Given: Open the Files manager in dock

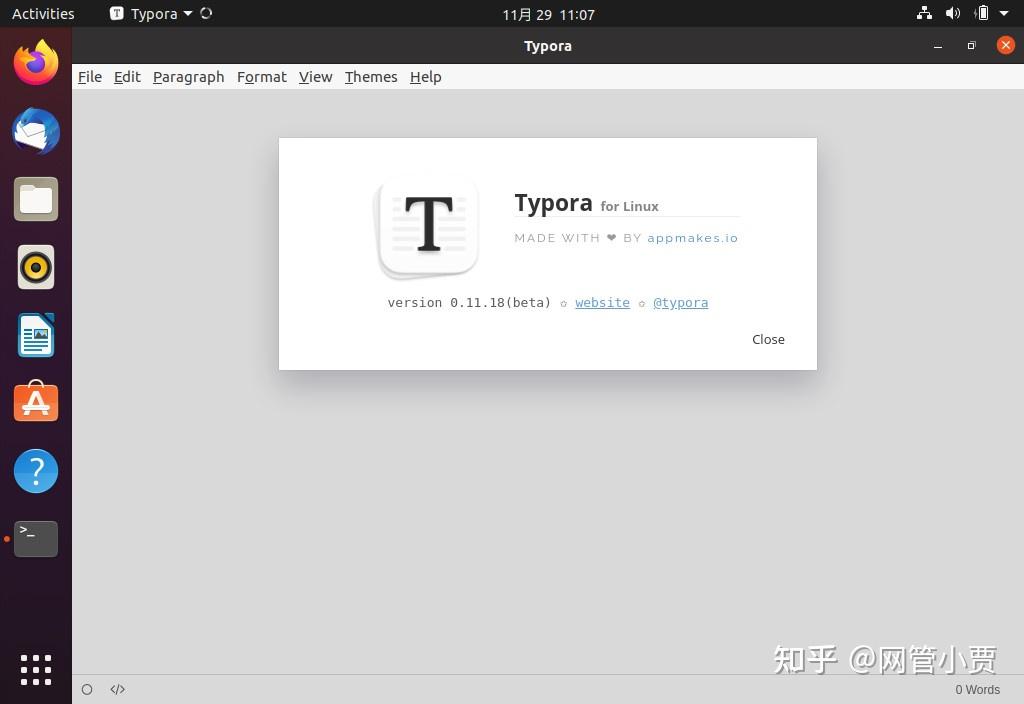Looking at the screenshot, I should (x=36, y=199).
